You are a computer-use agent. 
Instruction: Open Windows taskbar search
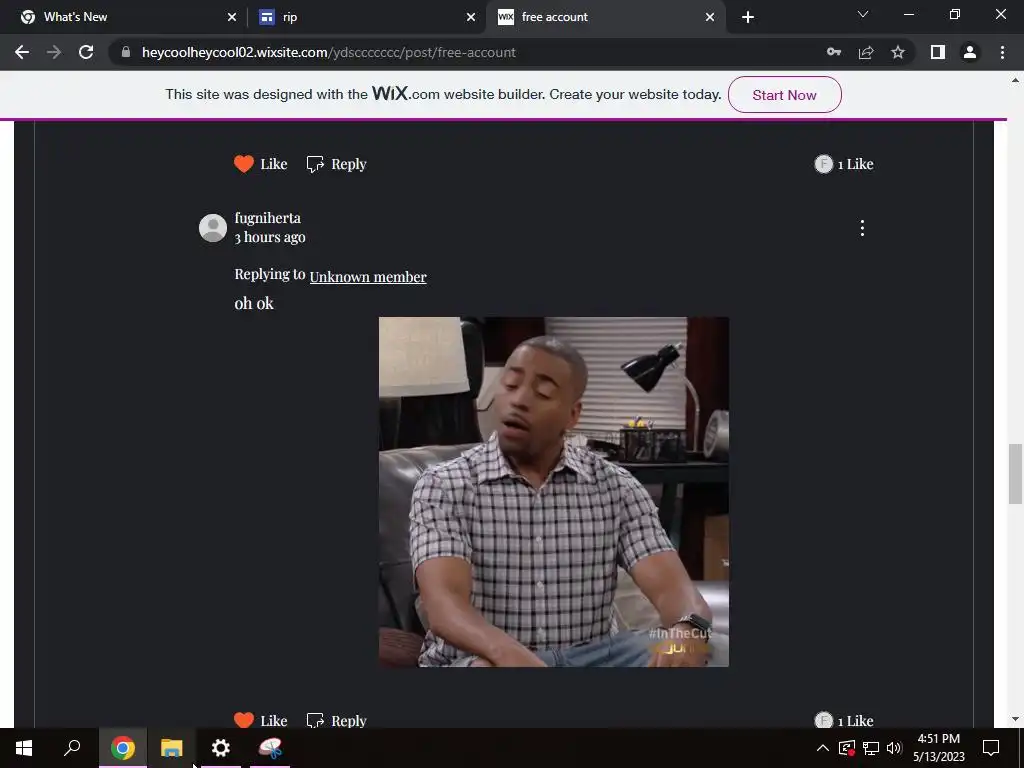click(x=72, y=748)
